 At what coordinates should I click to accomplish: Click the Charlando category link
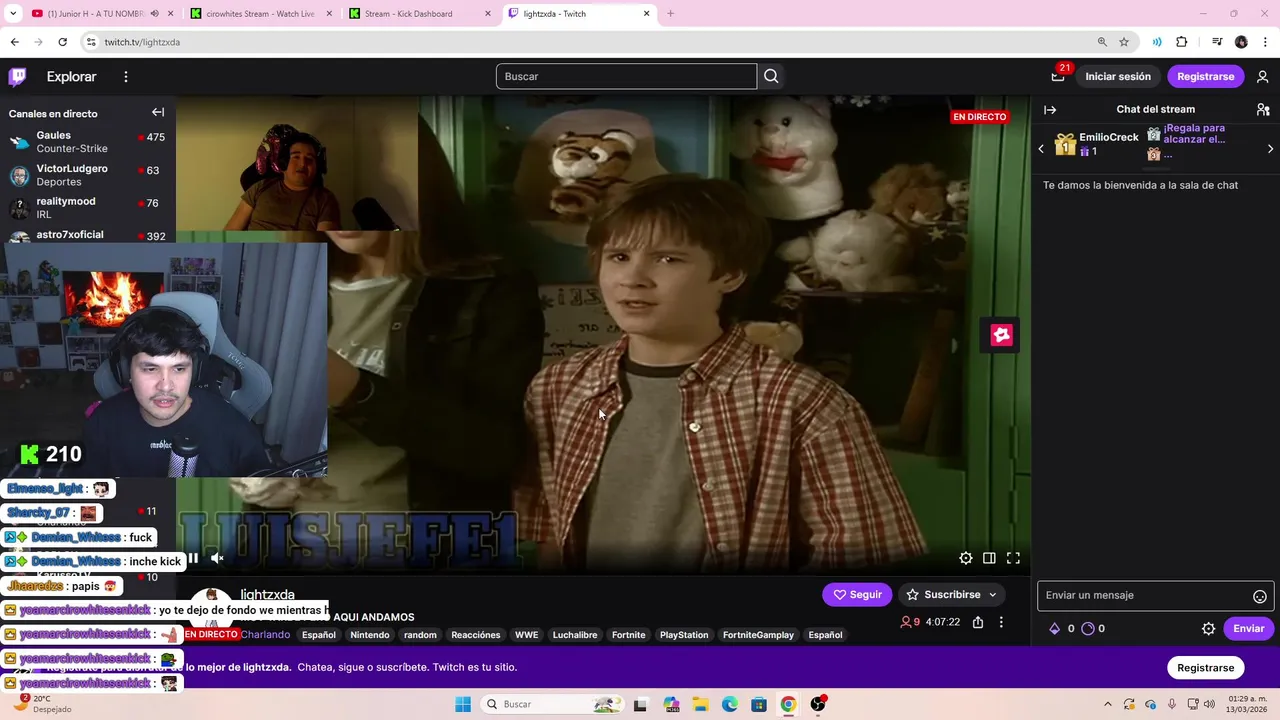coord(265,635)
